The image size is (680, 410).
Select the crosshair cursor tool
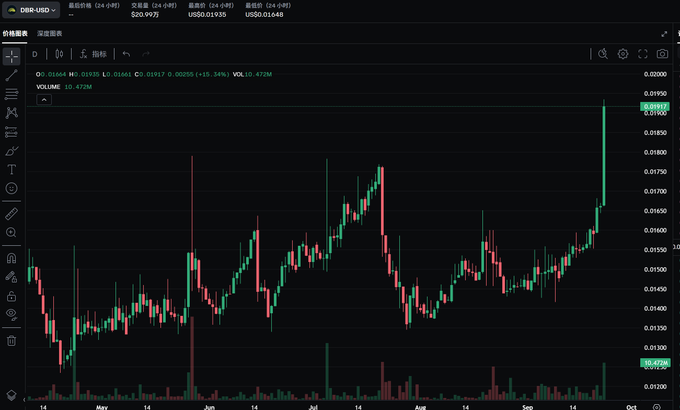point(12,56)
